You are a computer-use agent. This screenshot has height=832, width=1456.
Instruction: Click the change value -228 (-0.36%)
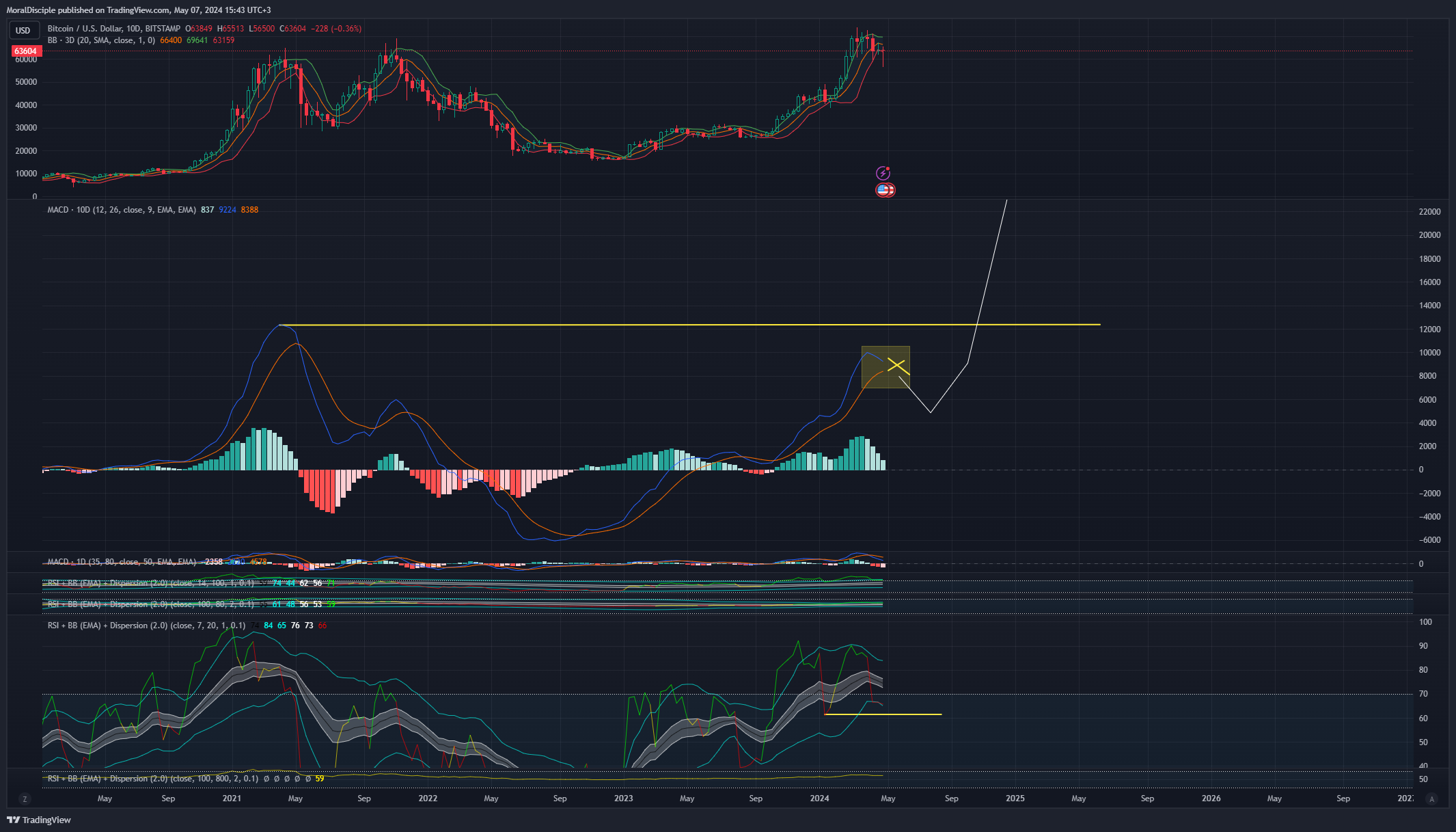(x=336, y=29)
